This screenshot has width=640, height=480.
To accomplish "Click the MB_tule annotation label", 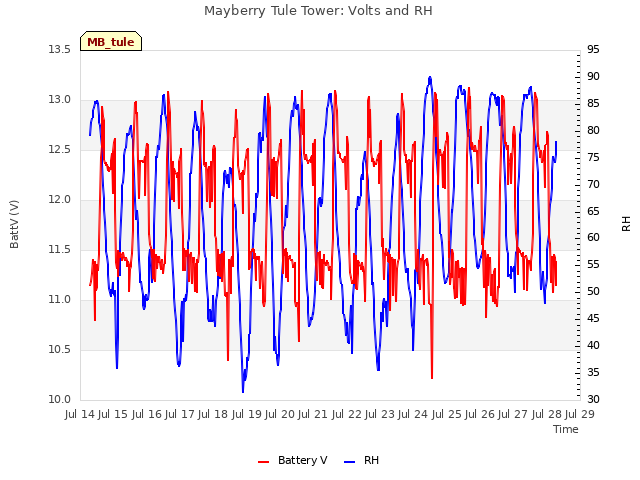I will [111, 41].
